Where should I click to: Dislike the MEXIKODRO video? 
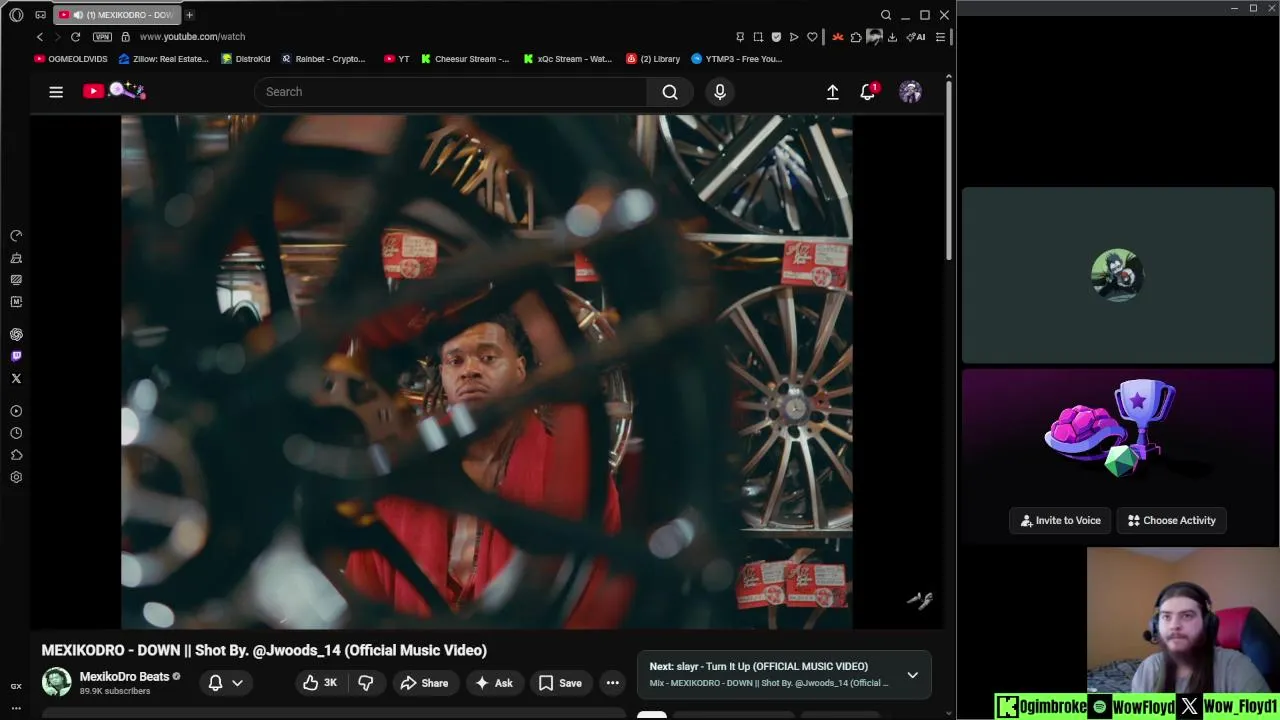click(366, 683)
